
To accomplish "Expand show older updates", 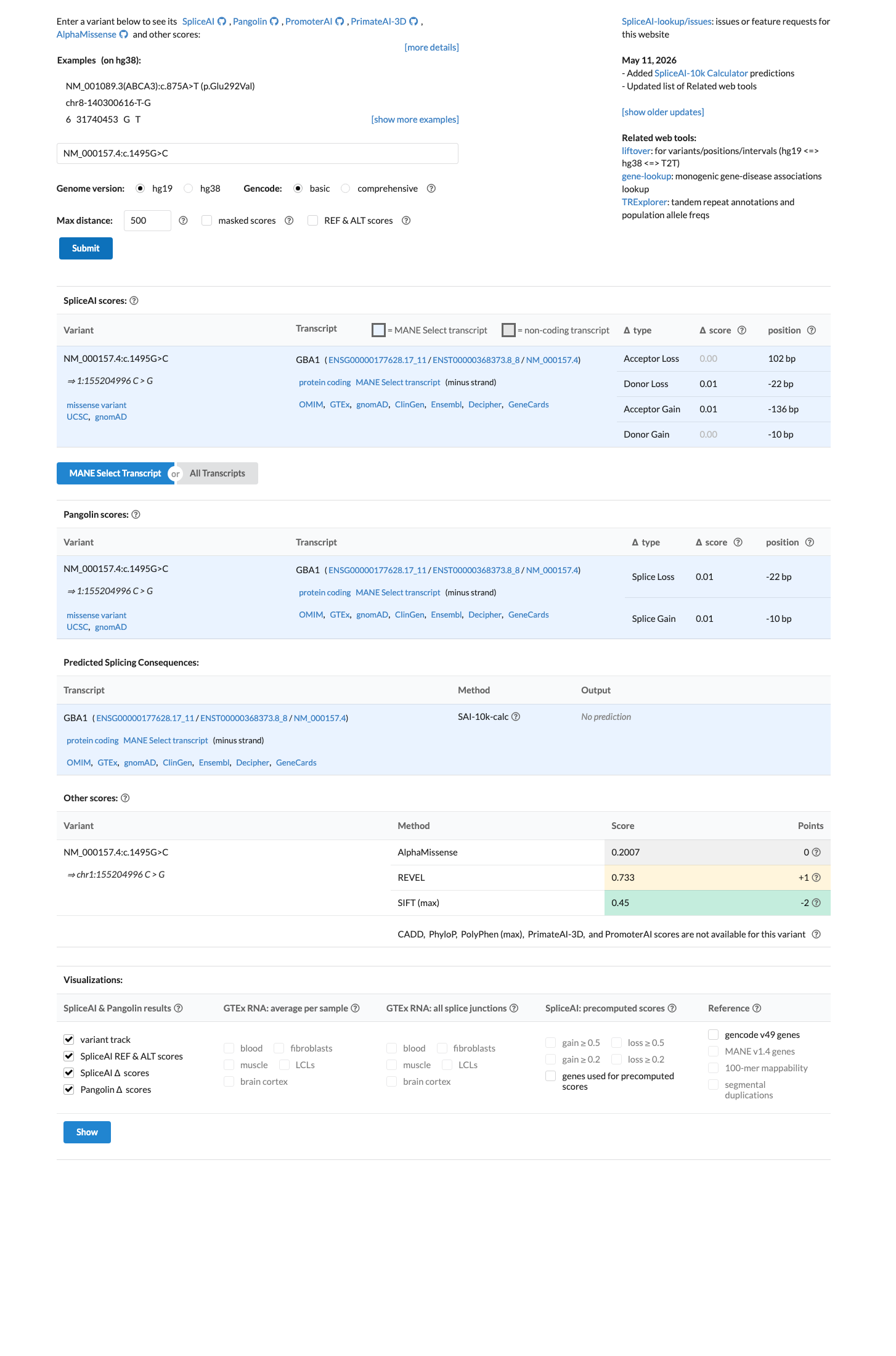I will (662, 112).
